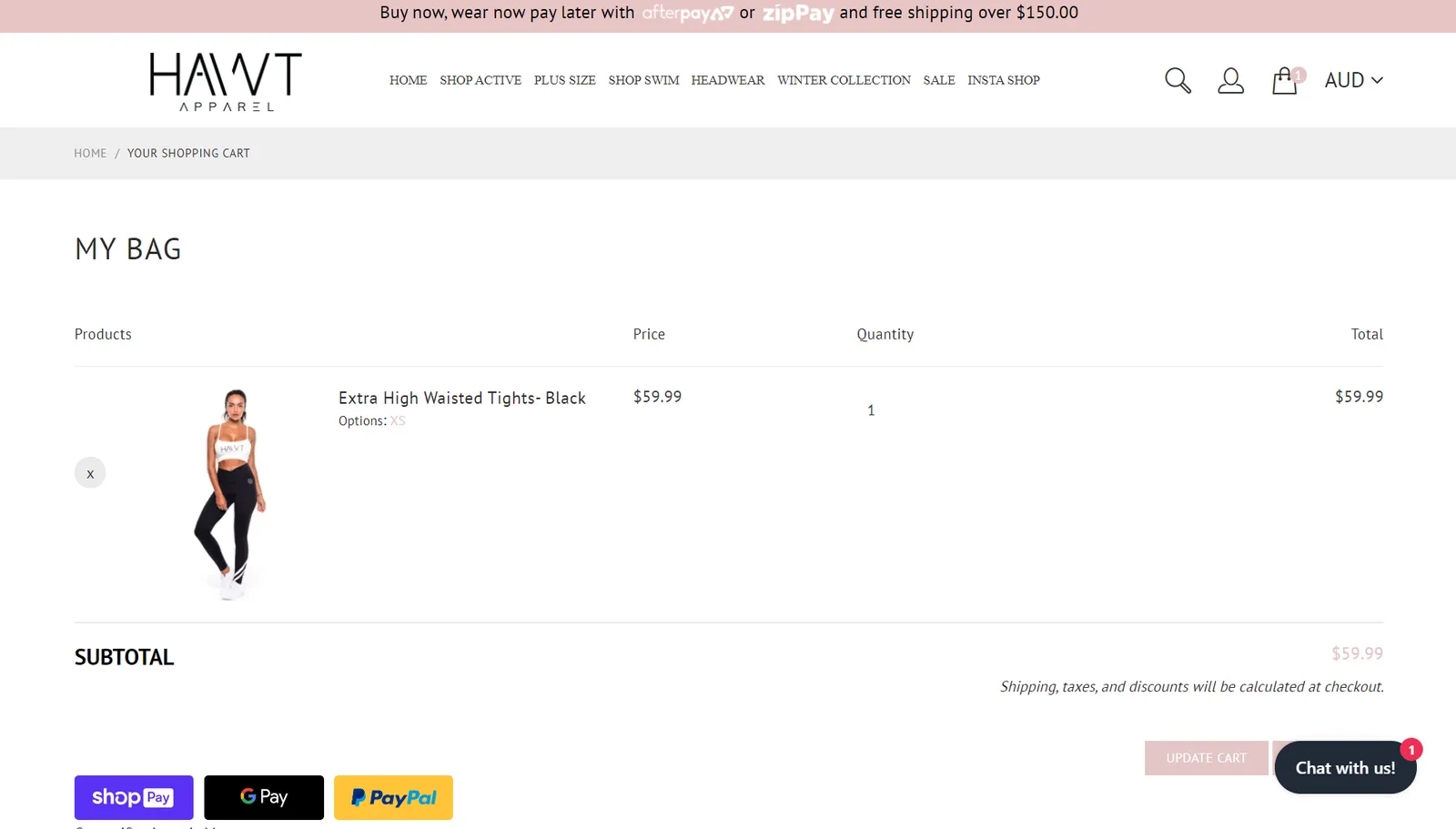Screen dimensions: 1456x829
Task: Expand the AUD currency dropdown
Action: pyautogui.click(x=1353, y=80)
